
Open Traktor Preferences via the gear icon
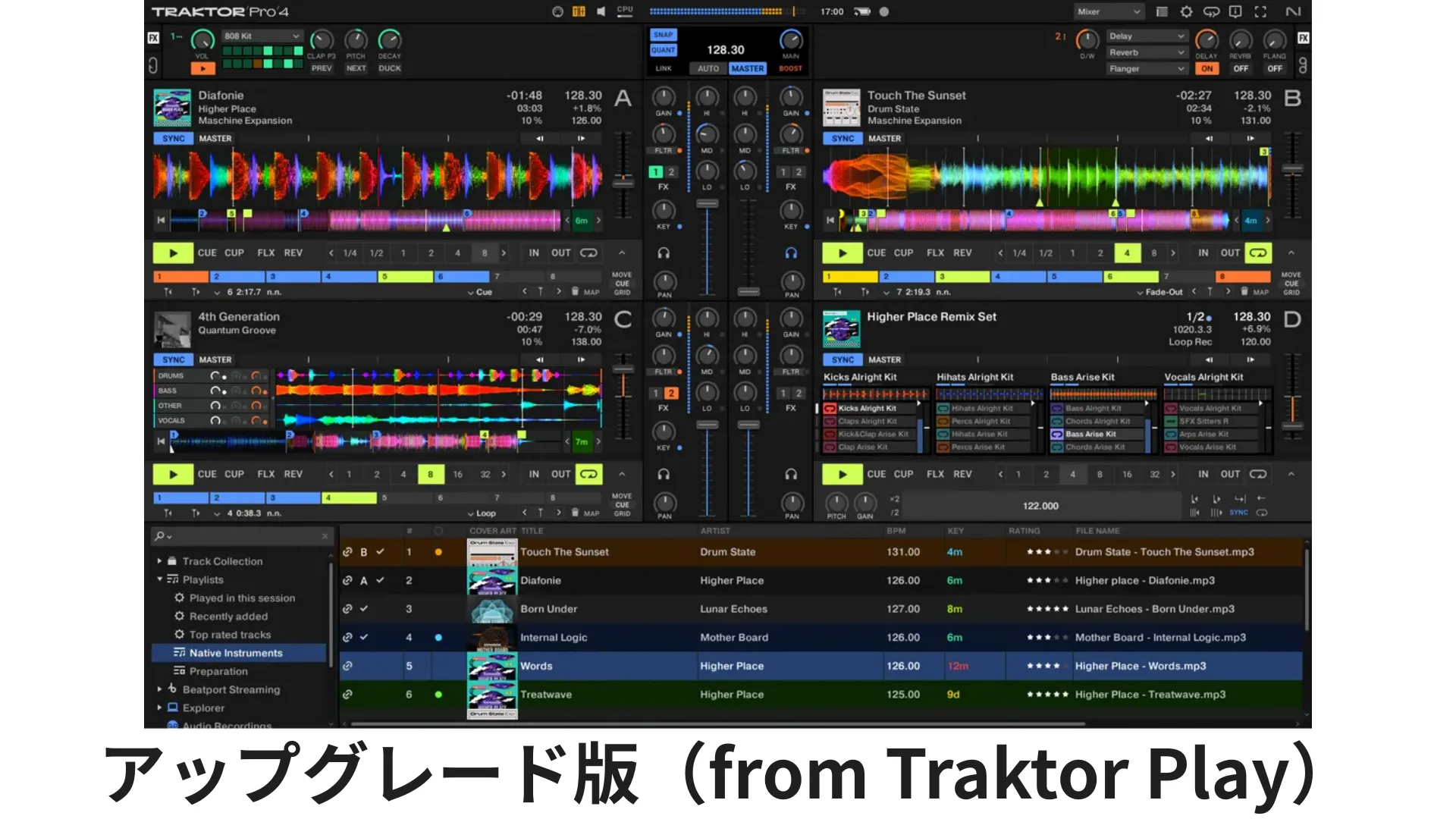point(1186,11)
